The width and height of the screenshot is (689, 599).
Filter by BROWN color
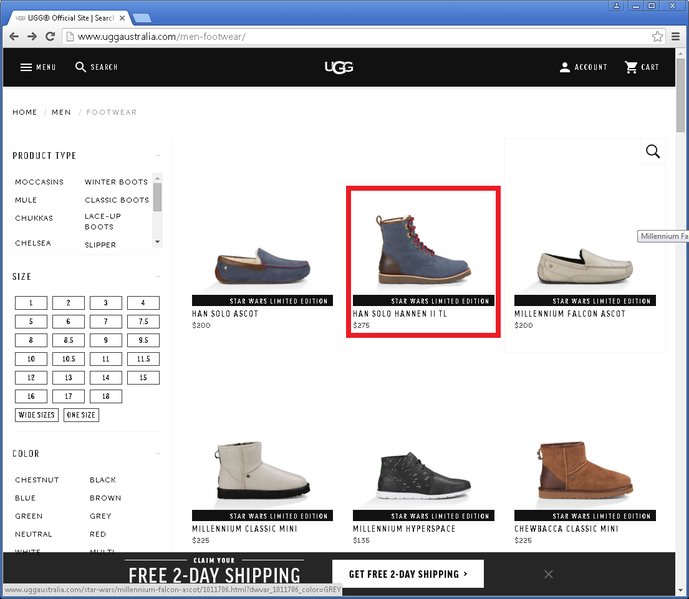105,498
